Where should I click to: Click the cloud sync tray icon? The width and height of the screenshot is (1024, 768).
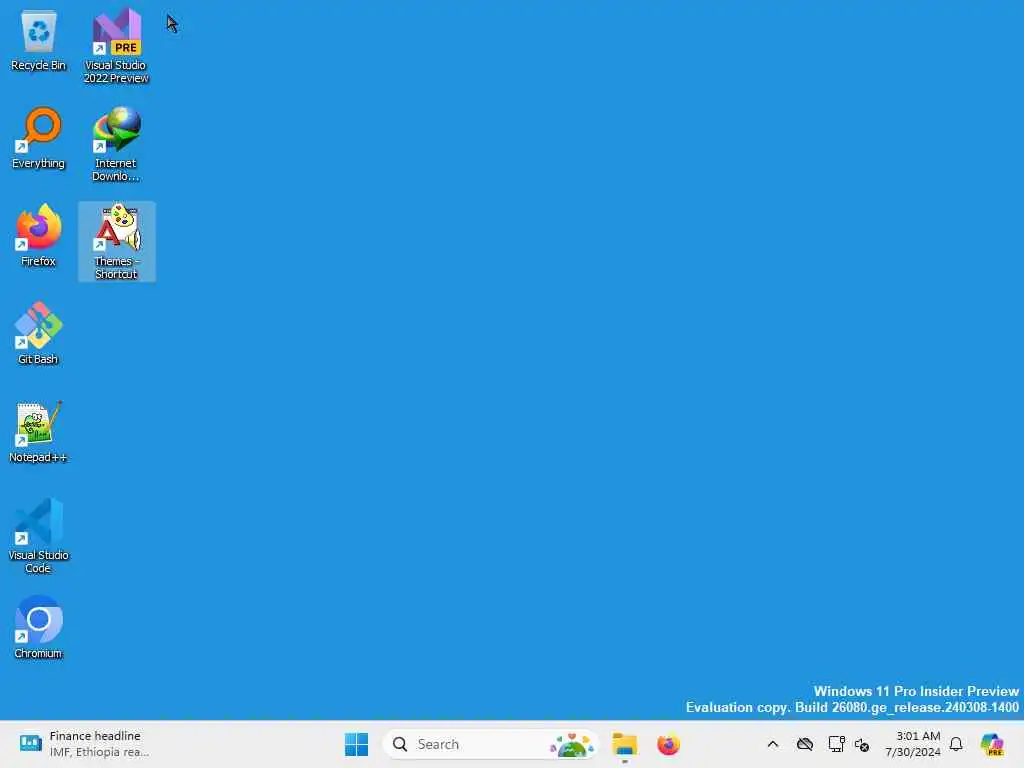(x=805, y=744)
